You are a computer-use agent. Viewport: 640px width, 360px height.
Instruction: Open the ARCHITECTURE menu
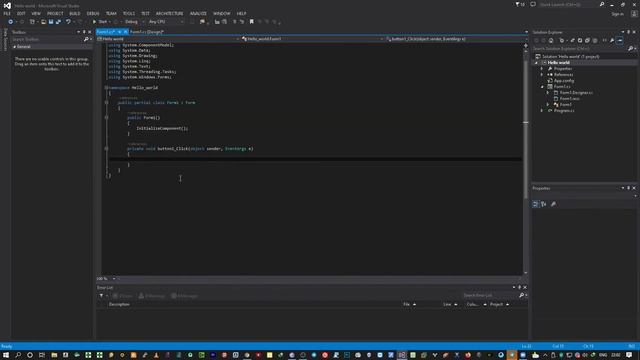pyautogui.click(x=169, y=13)
